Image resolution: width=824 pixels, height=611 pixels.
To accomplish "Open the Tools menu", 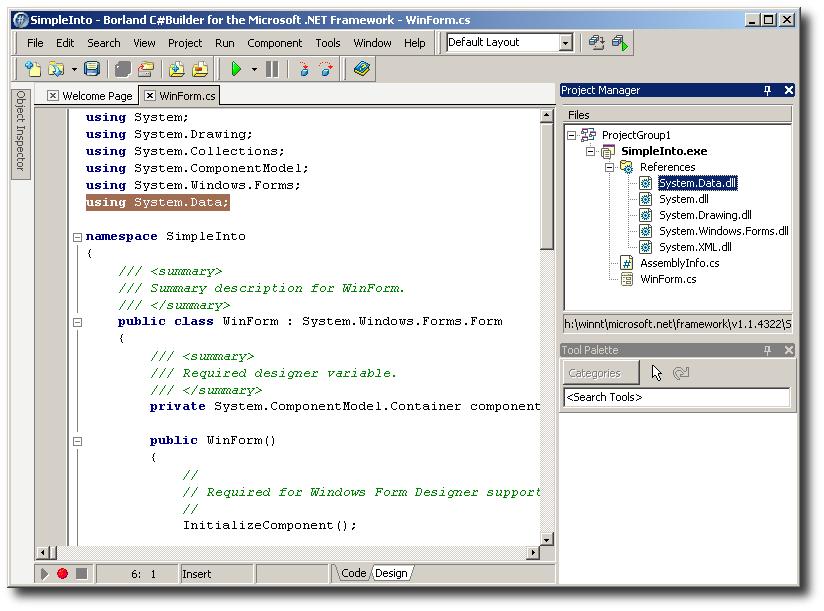I will coord(328,43).
